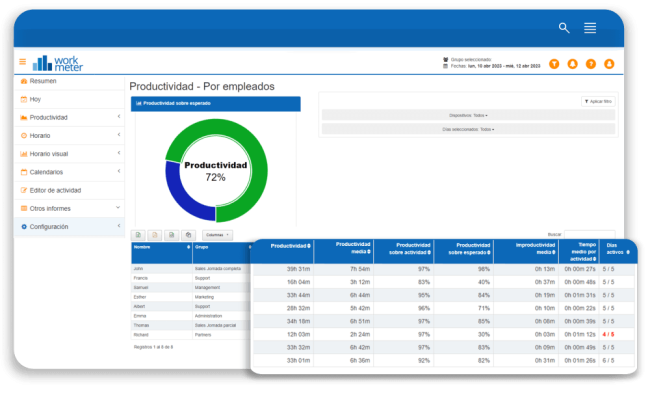This screenshot has width=650, height=395.
Task: Toggle the orange sidebar hamburger icon
Action: tap(22, 62)
